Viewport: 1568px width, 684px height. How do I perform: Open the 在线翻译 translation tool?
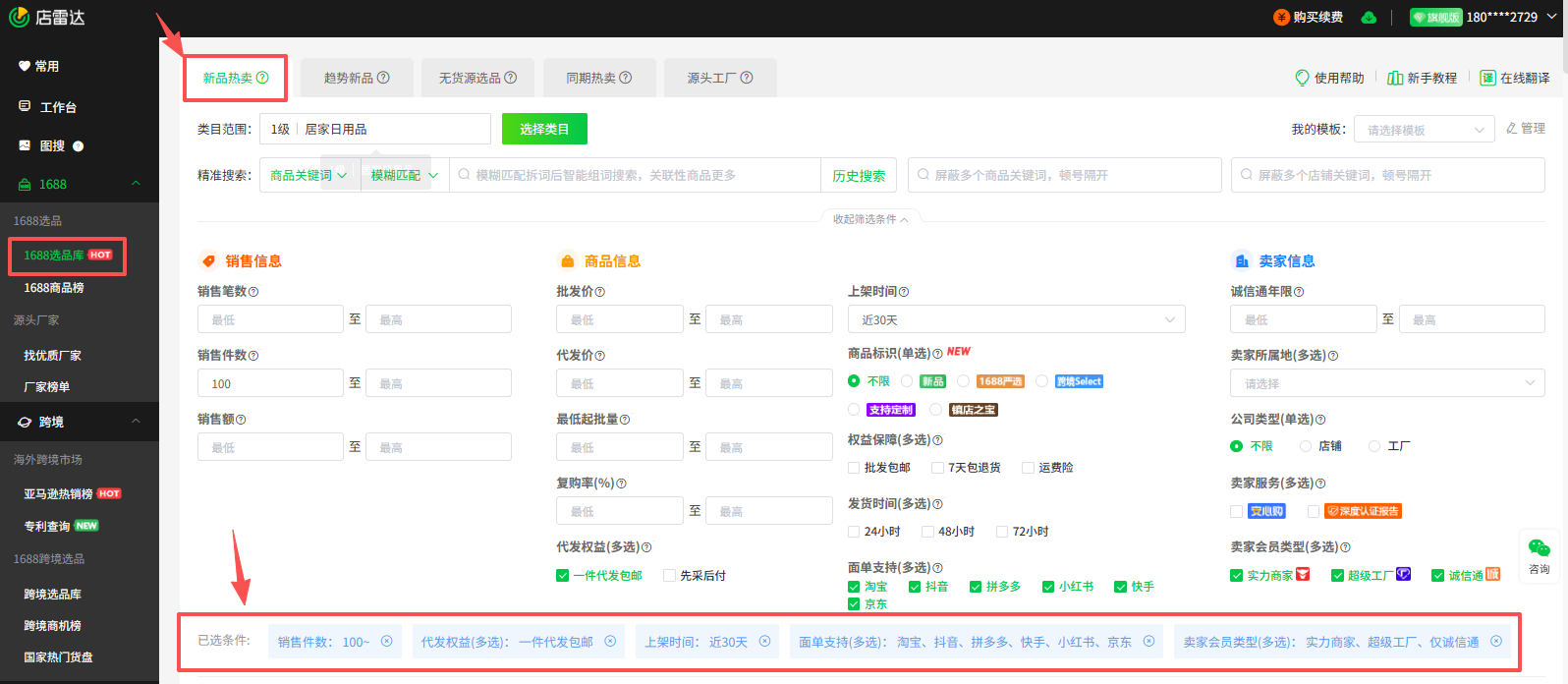[x=1487, y=78]
